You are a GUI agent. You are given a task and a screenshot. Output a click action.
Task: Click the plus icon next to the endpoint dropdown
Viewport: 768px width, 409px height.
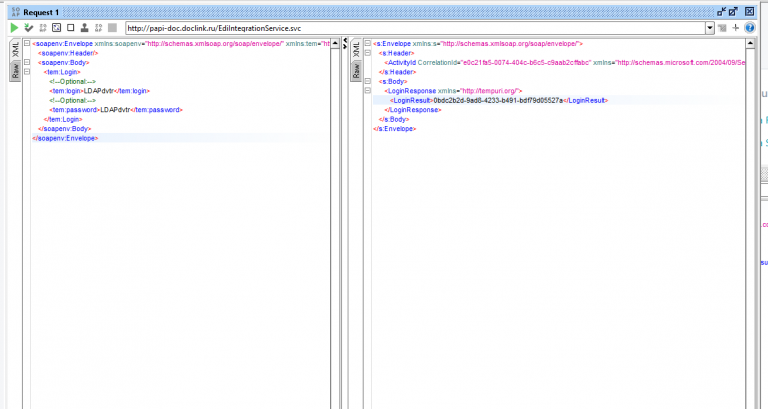pyautogui.click(x=735, y=28)
